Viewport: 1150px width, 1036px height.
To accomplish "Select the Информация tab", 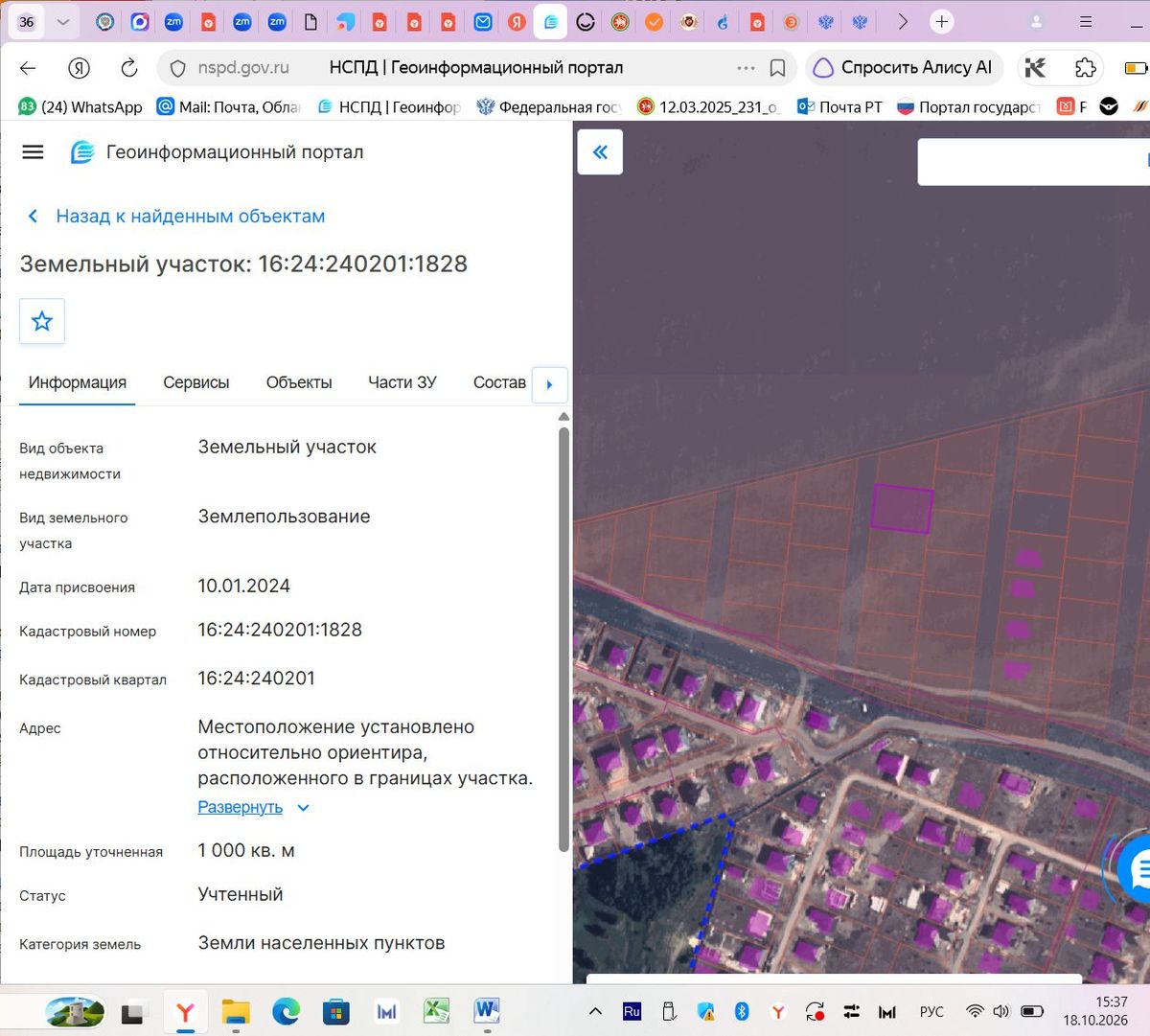I will 78,382.
